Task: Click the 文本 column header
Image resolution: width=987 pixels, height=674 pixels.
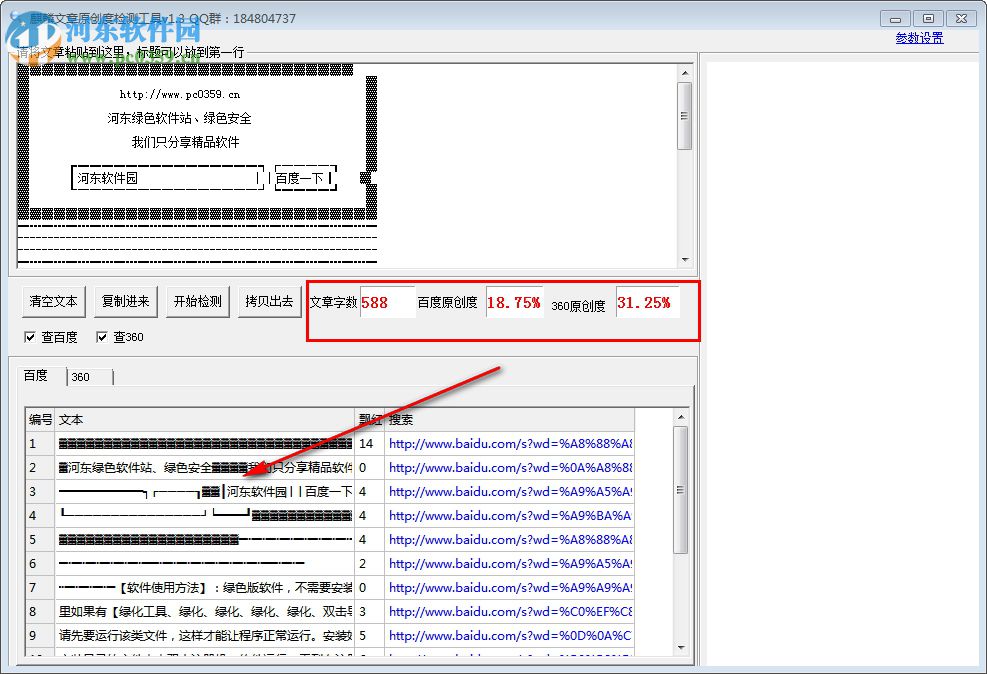Action: tap(205, 420)
